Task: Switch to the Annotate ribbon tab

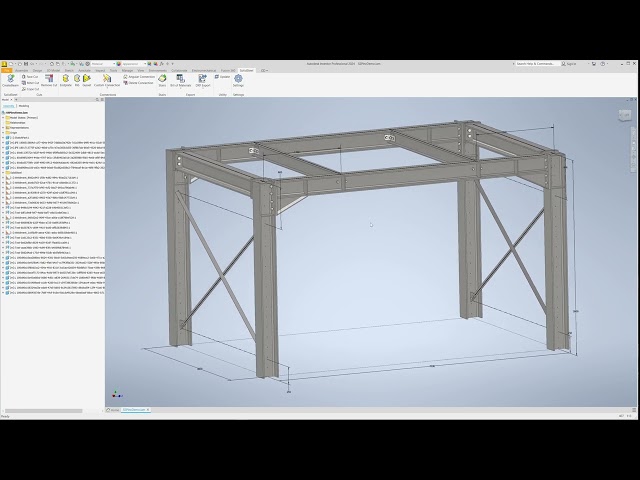Action: click(84, 71)
